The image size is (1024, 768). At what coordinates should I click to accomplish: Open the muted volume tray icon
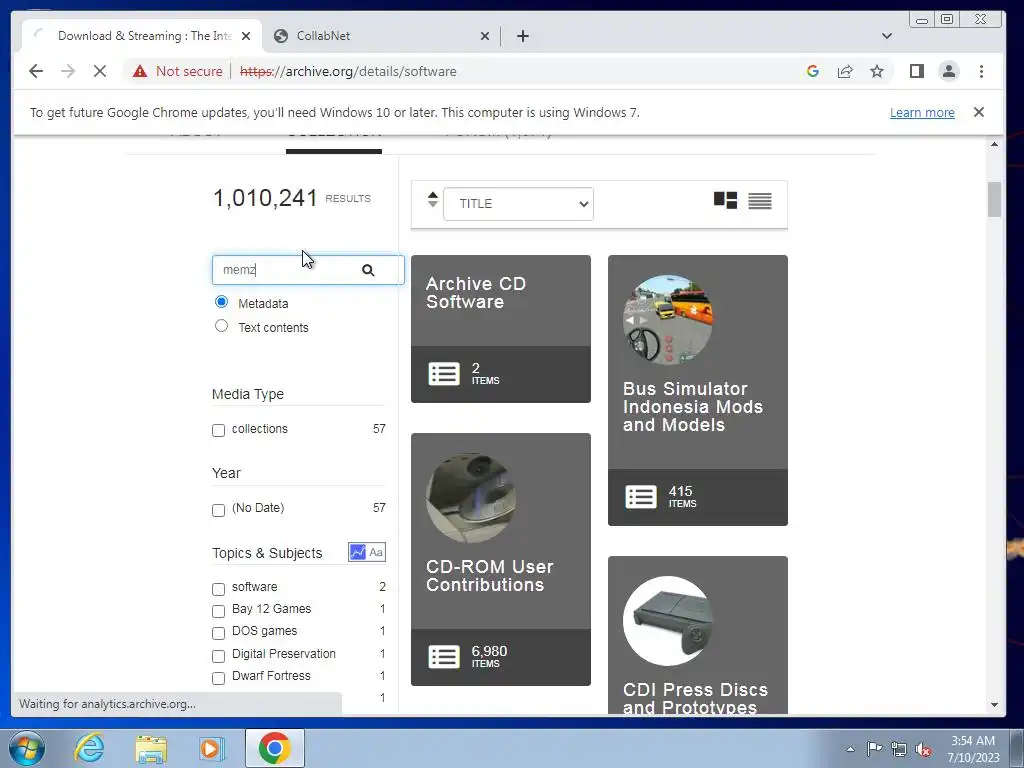pos(923,749)
